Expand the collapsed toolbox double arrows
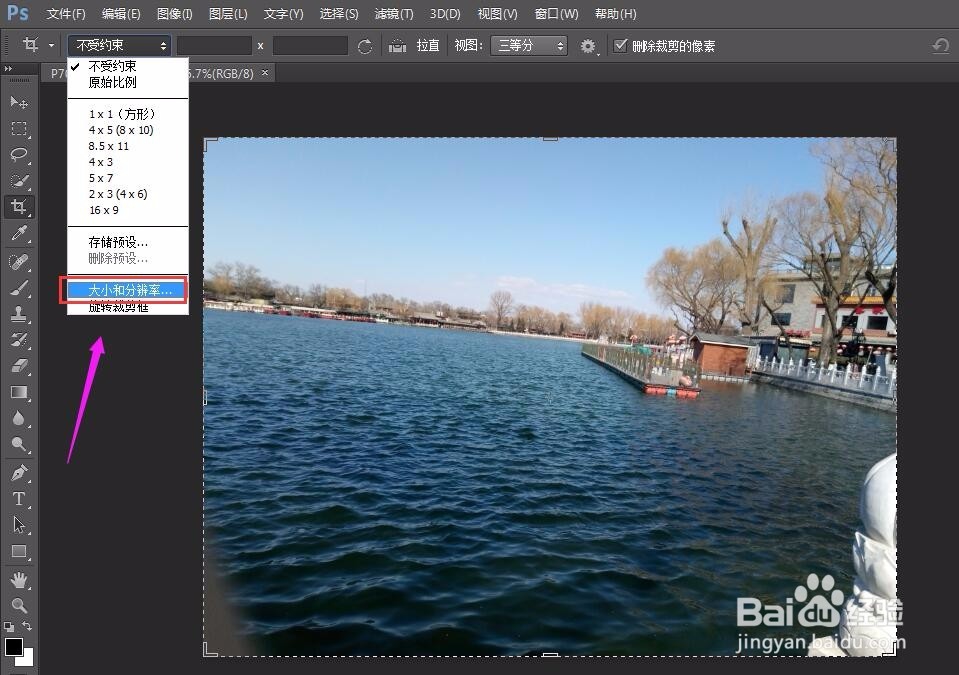This screenshot has width=959, height=675. 8,68
